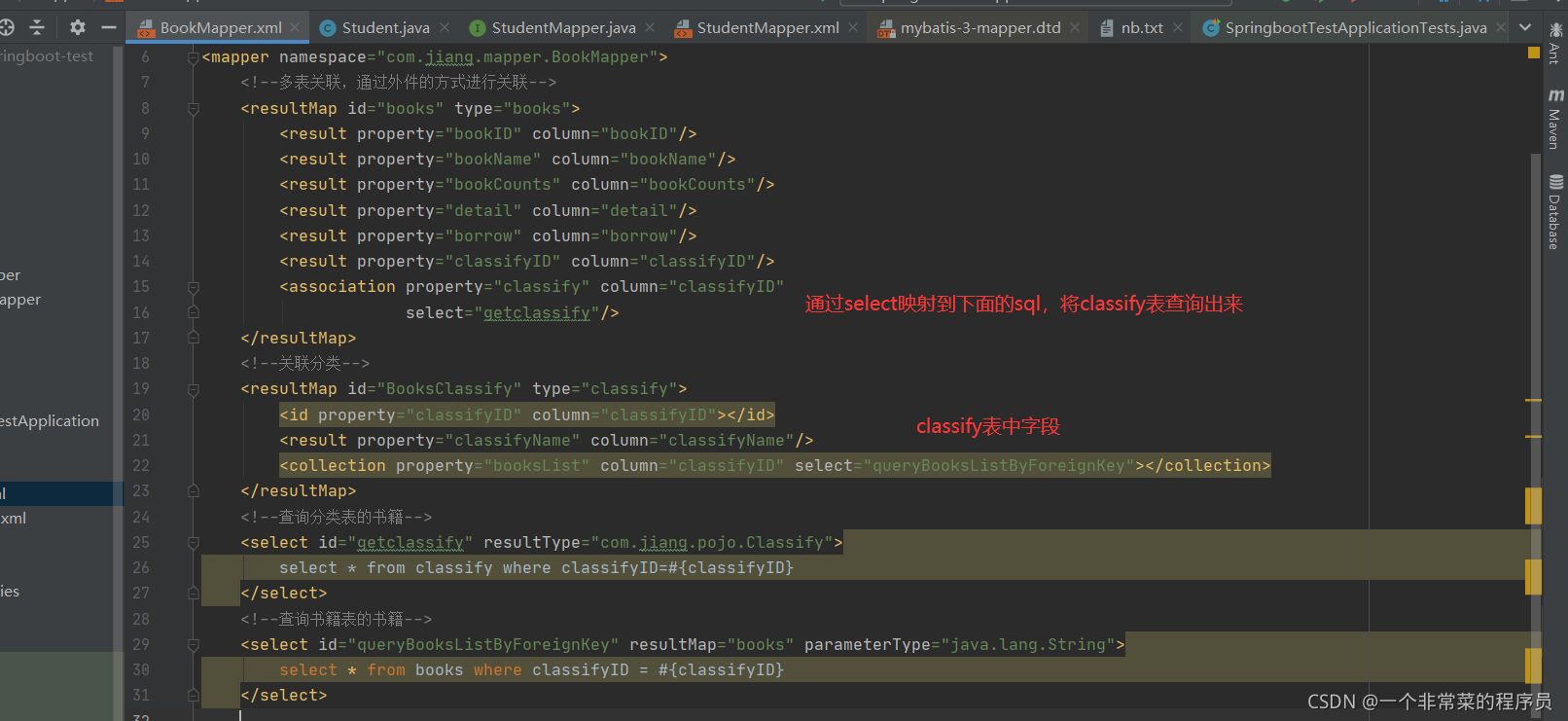Viewport: 1568px width, 721px height.
Task: Collapse the BooksClassify resultMap fold on line 19
Action: click(x=193, y=389)
